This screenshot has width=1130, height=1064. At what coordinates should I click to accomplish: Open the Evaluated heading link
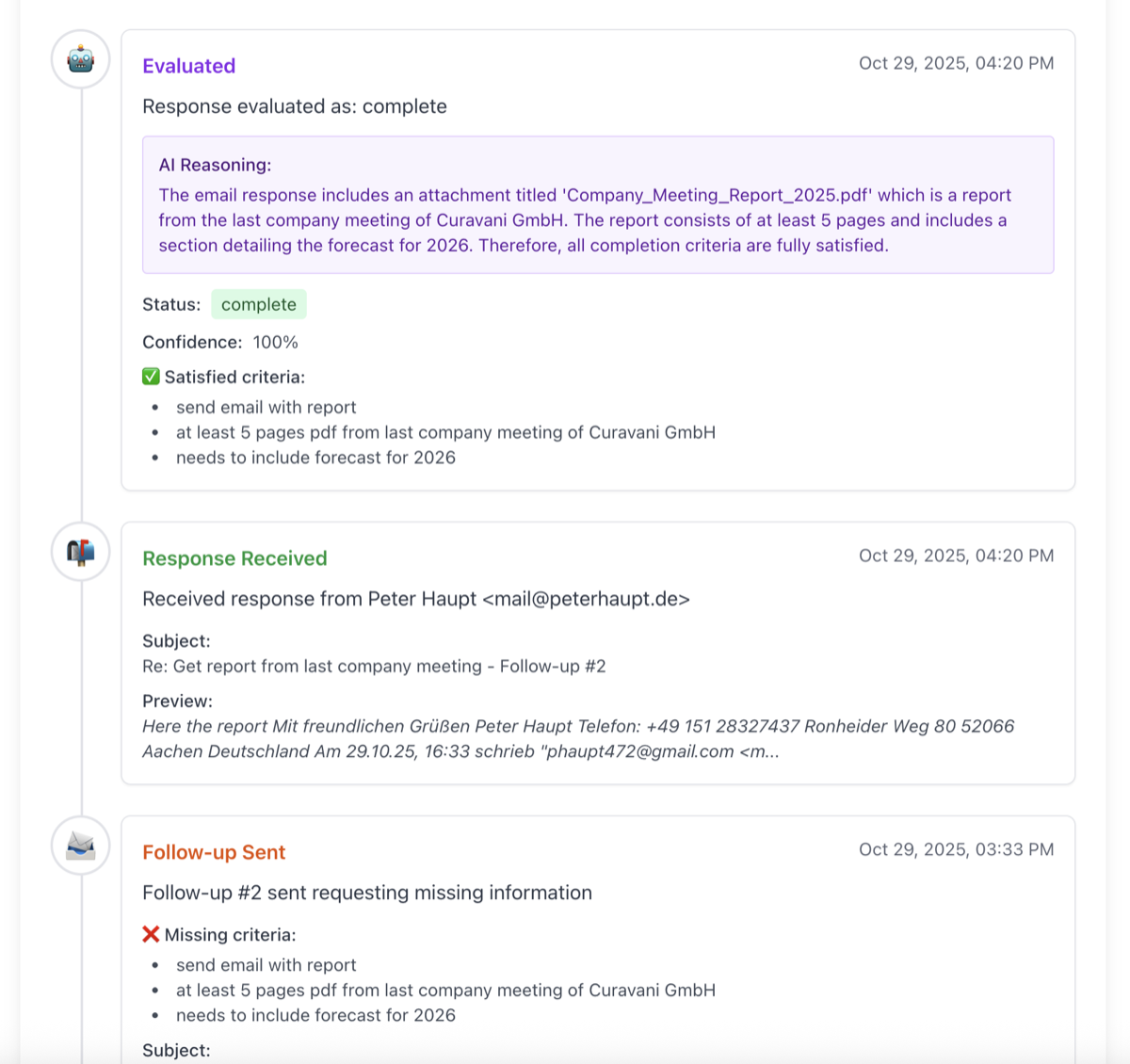tap(188, 66)
